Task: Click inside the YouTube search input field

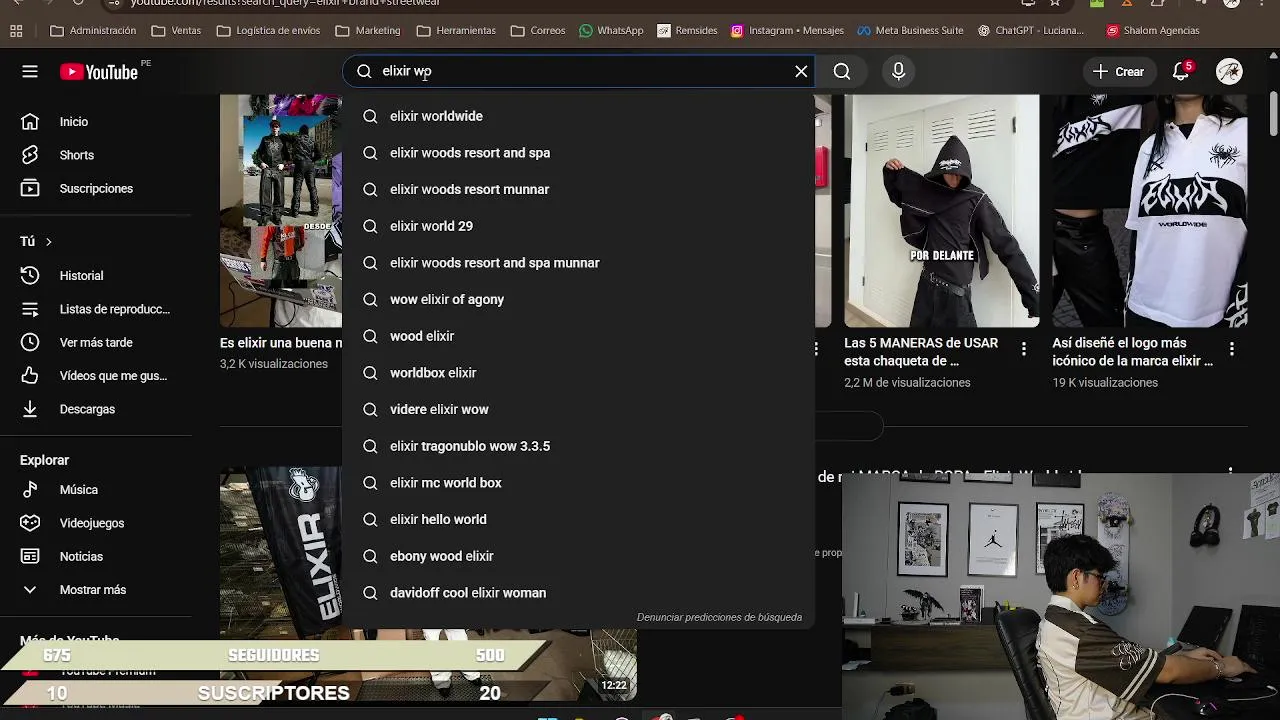Action: point(584,71)
